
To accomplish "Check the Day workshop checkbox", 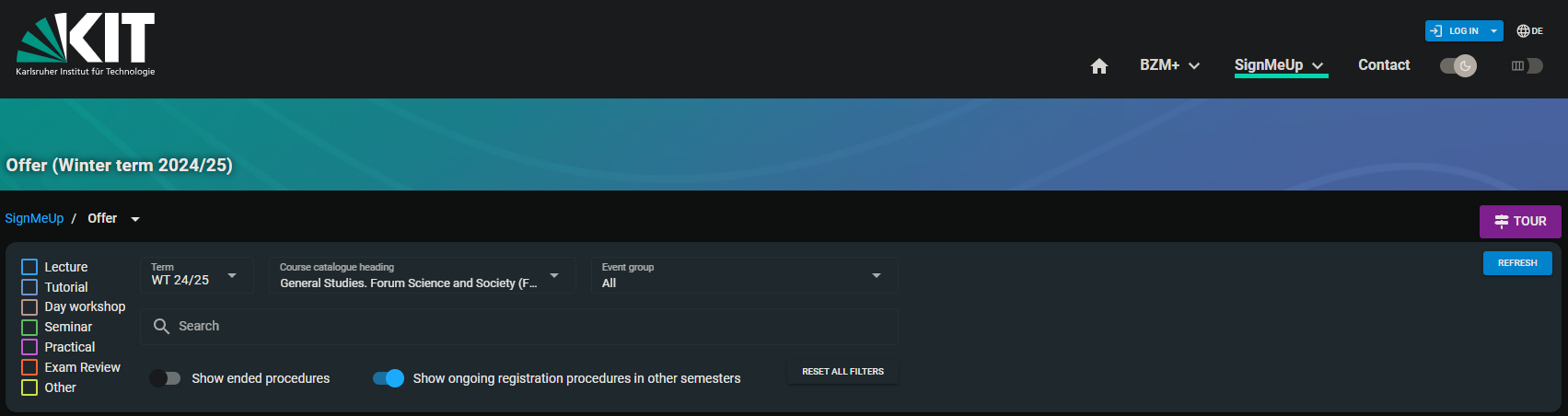I will [x=29, y=307].
